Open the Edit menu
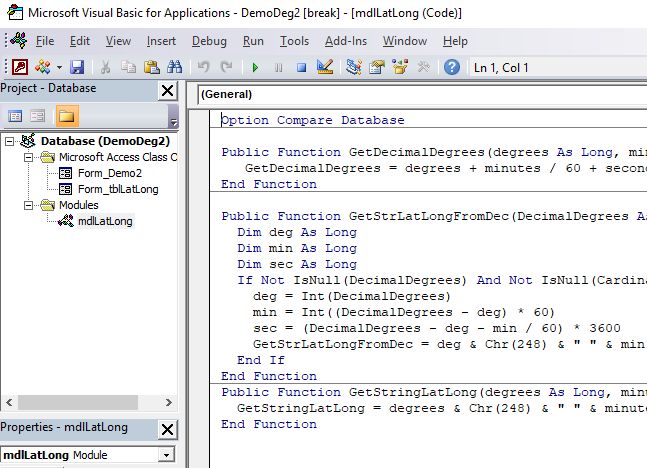This screenshot has height=468, width=647. 80,41
